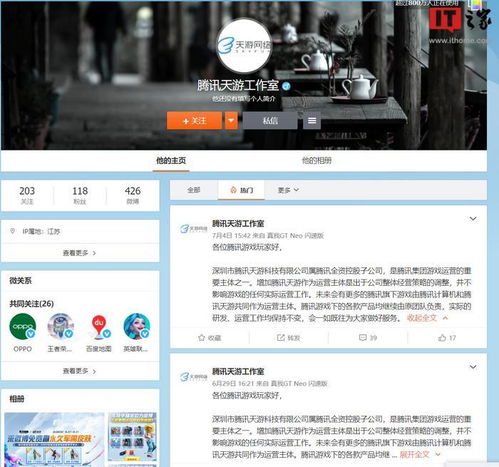Screen dimensions: 499x467
Task: Expand the second post with 展开全文
Action: (420, 455)
